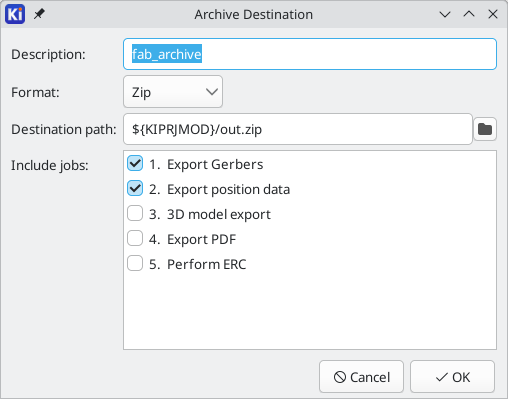Select the Perform ERC list item text
The height and width of the screenshot is (399, 508).
pyautogui.click(x=206, y=264)
